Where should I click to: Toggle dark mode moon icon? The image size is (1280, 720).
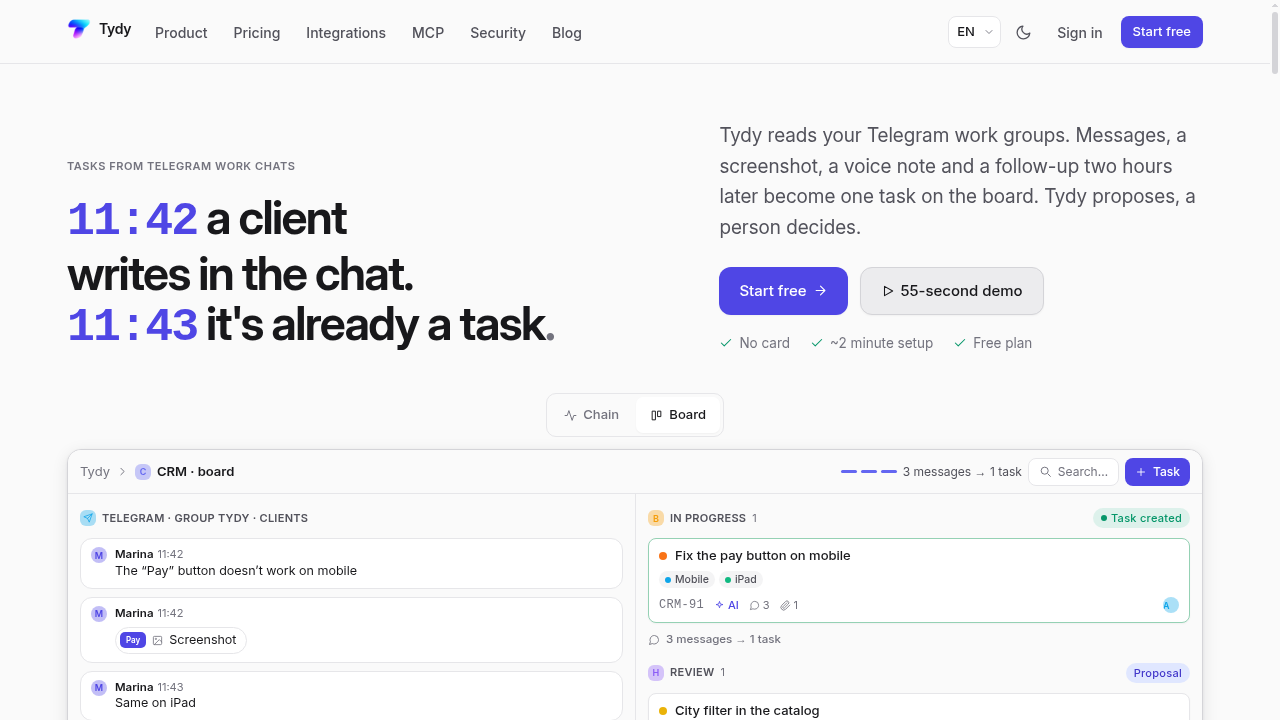1023,32
